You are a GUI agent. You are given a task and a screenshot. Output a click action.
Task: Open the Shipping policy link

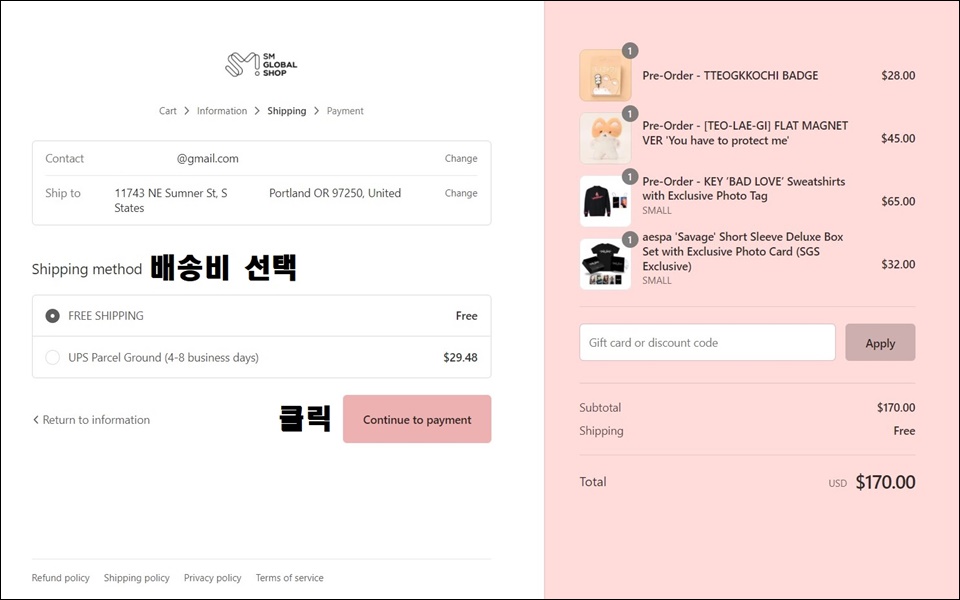coord(137,577)
